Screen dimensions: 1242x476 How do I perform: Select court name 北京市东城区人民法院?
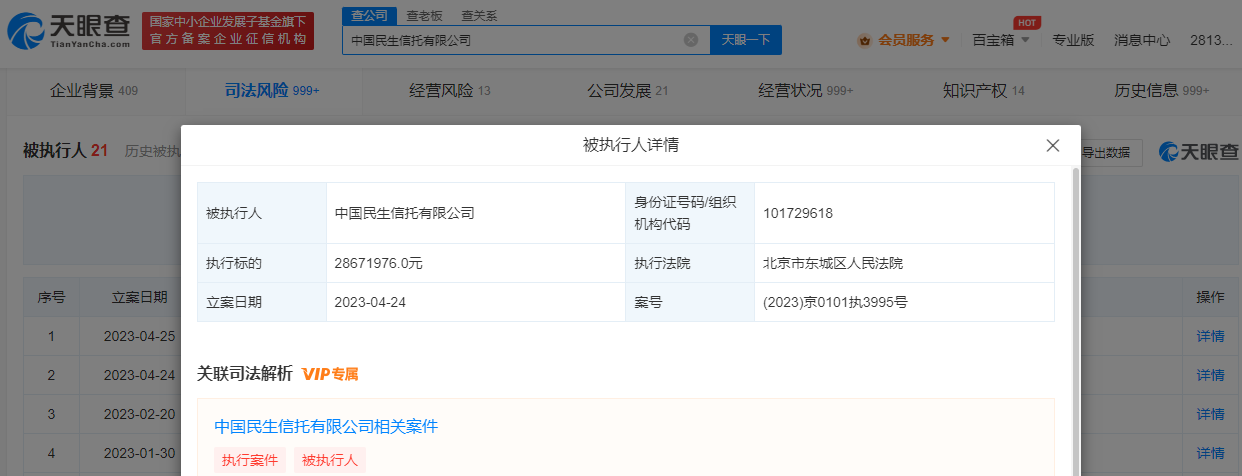point(833,263)
